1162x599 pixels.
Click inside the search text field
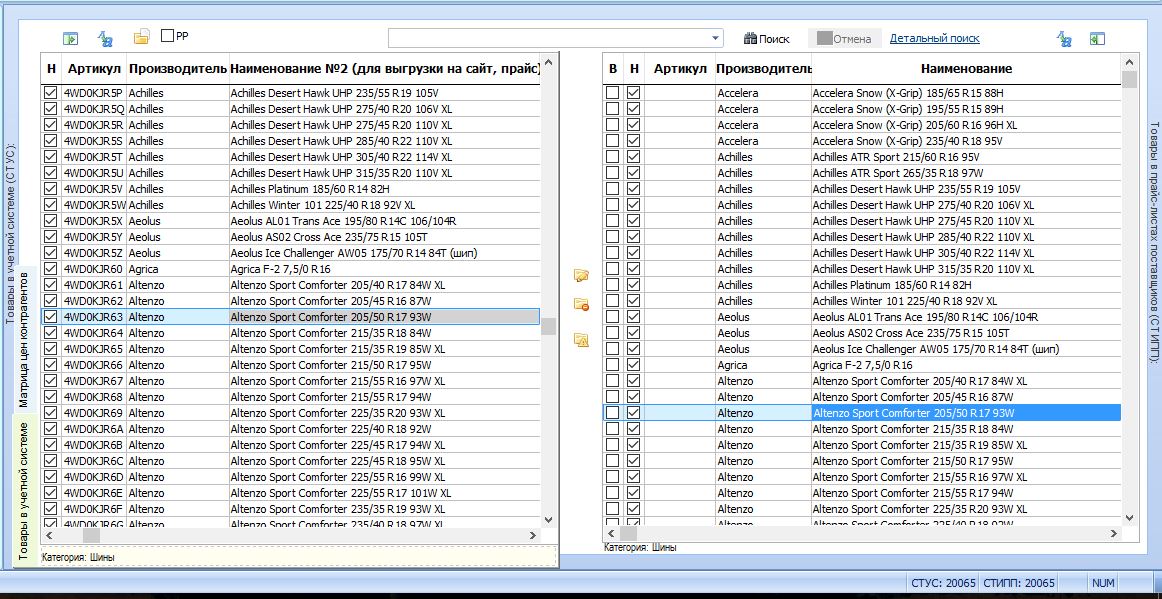click(x=548, y=39)
